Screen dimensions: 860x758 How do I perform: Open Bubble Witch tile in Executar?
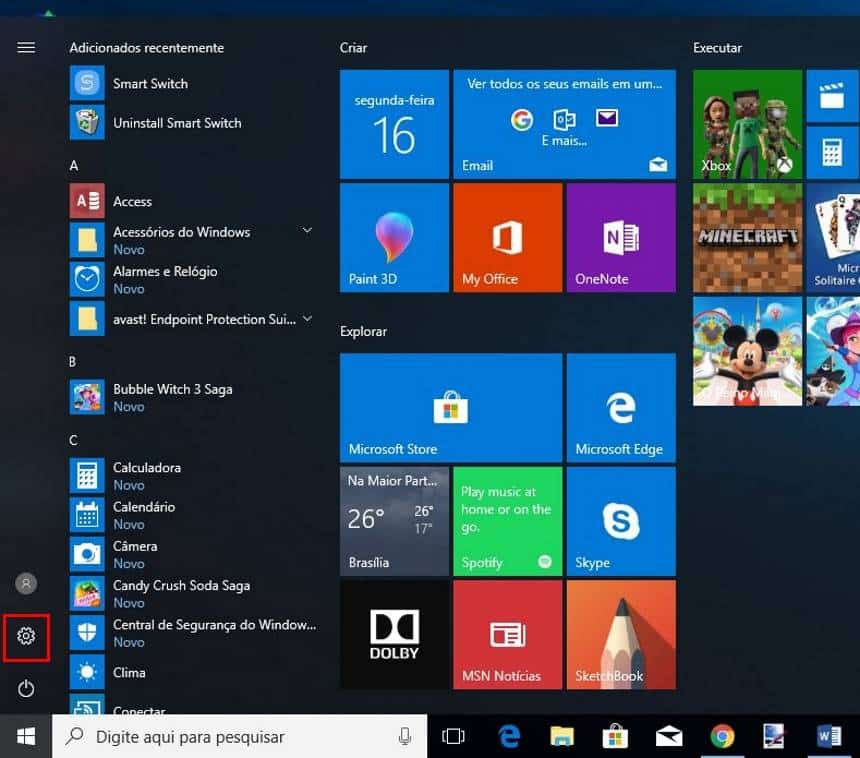tap(833, 351)
